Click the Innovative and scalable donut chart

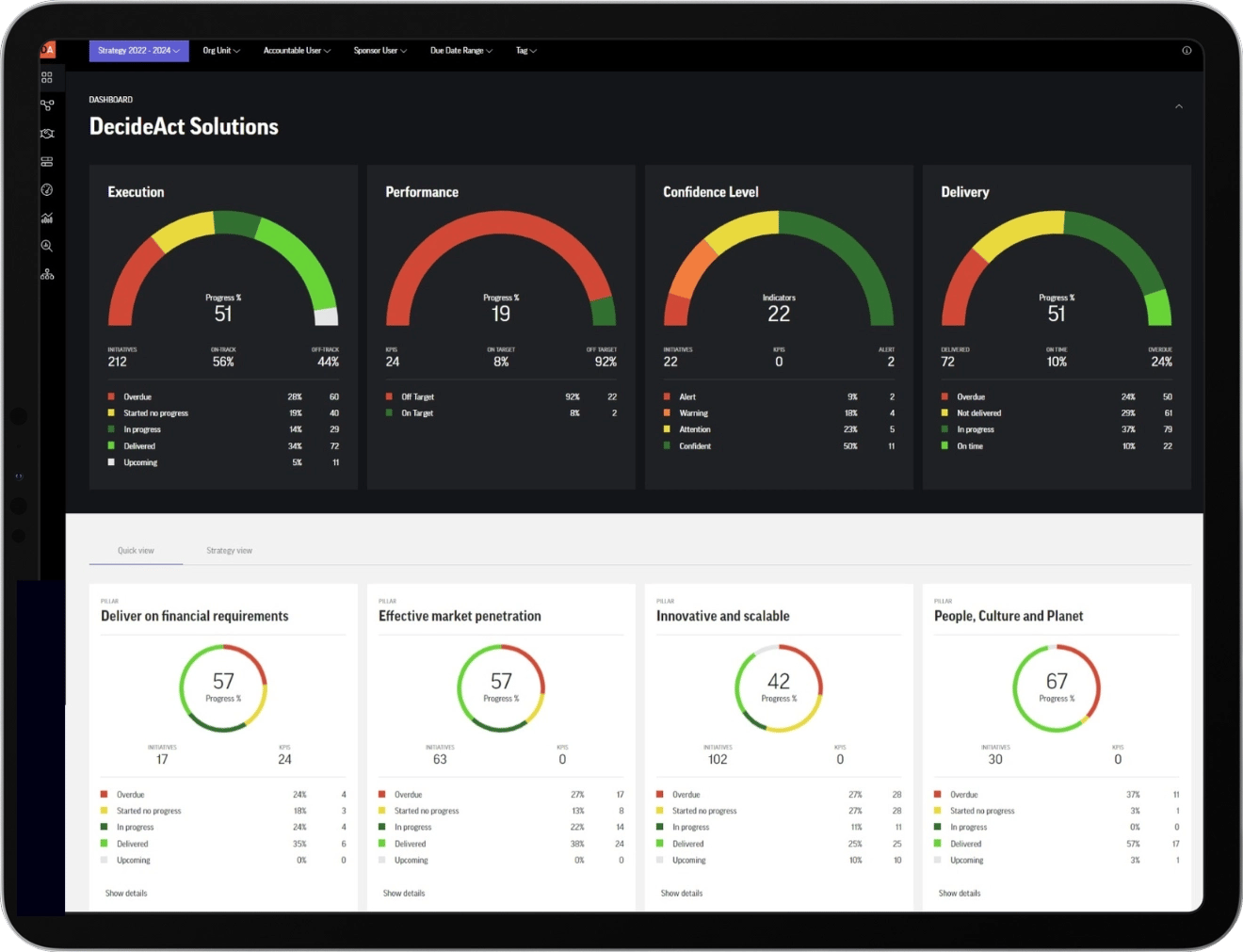(x=779, y=688)
